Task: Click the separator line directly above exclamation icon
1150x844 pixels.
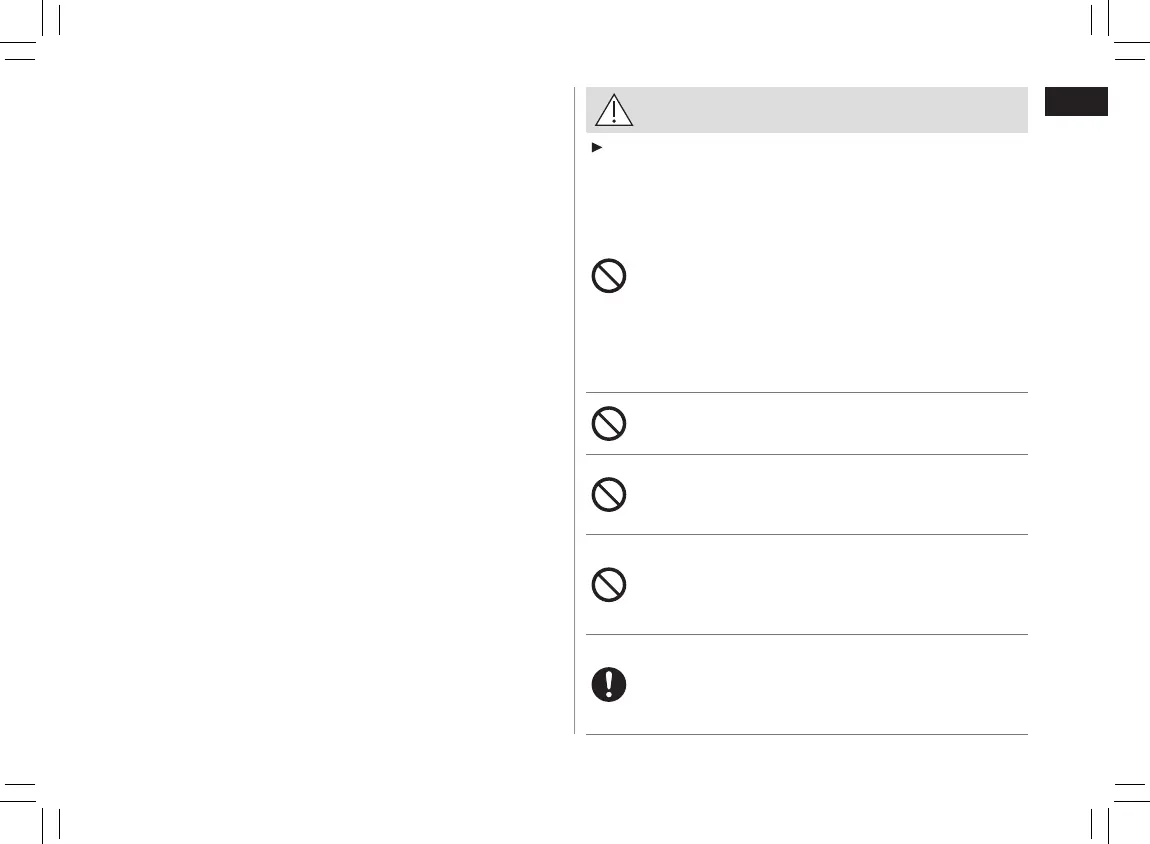Action: coord(806,634)
